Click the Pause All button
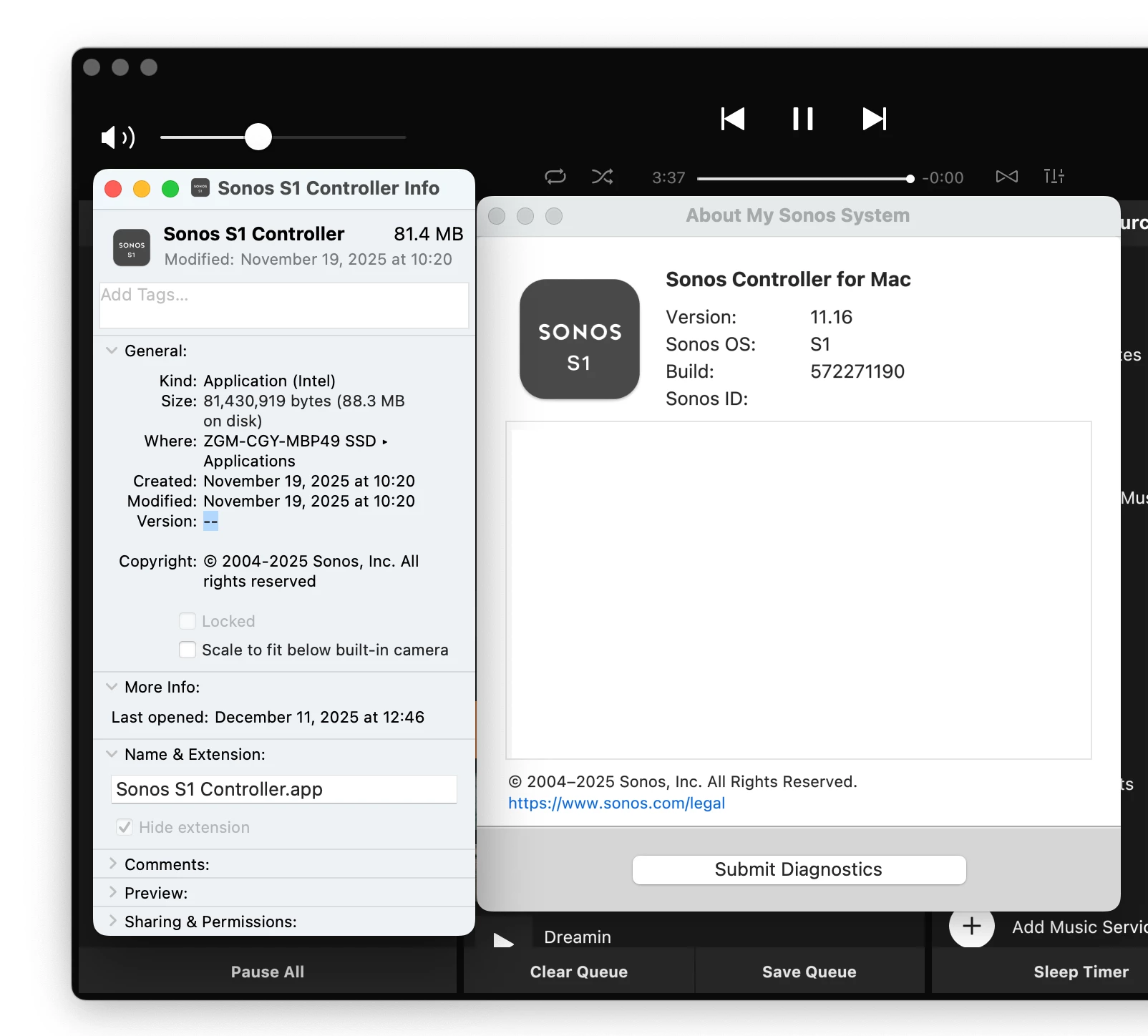This screenshot has width=1148, height=1036. tap(268, 972)
